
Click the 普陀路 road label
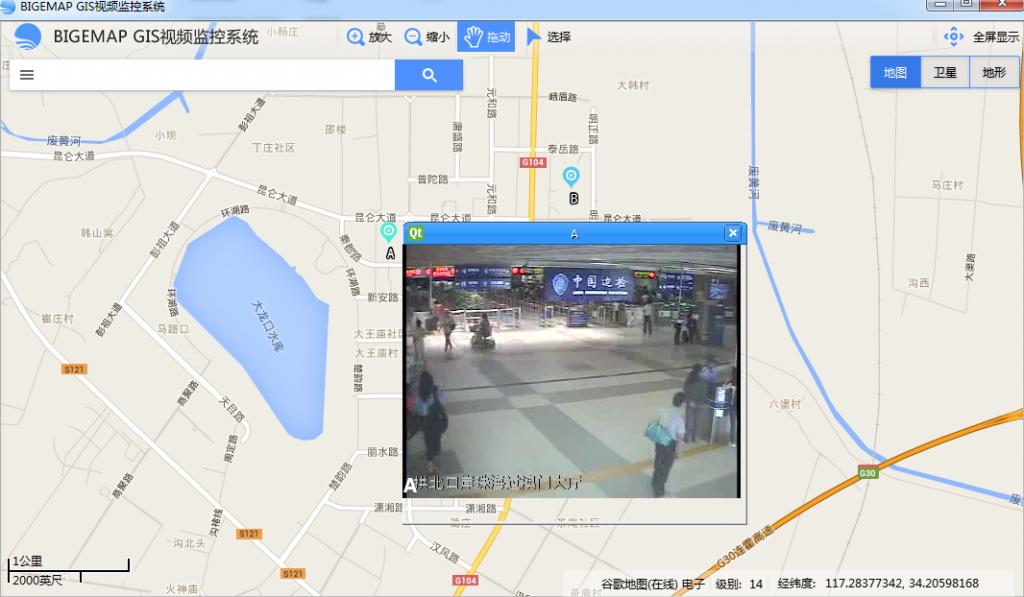tap(432, 179)
